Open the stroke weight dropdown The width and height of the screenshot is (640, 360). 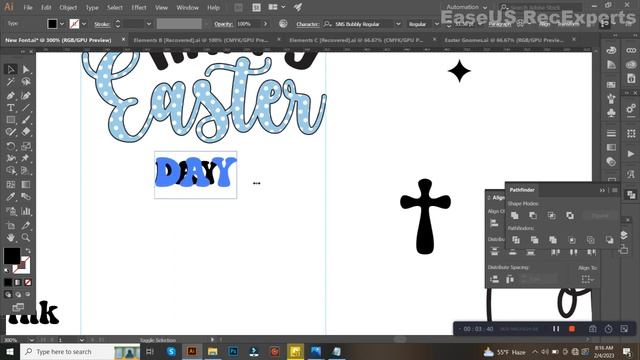tap(149, 24)
